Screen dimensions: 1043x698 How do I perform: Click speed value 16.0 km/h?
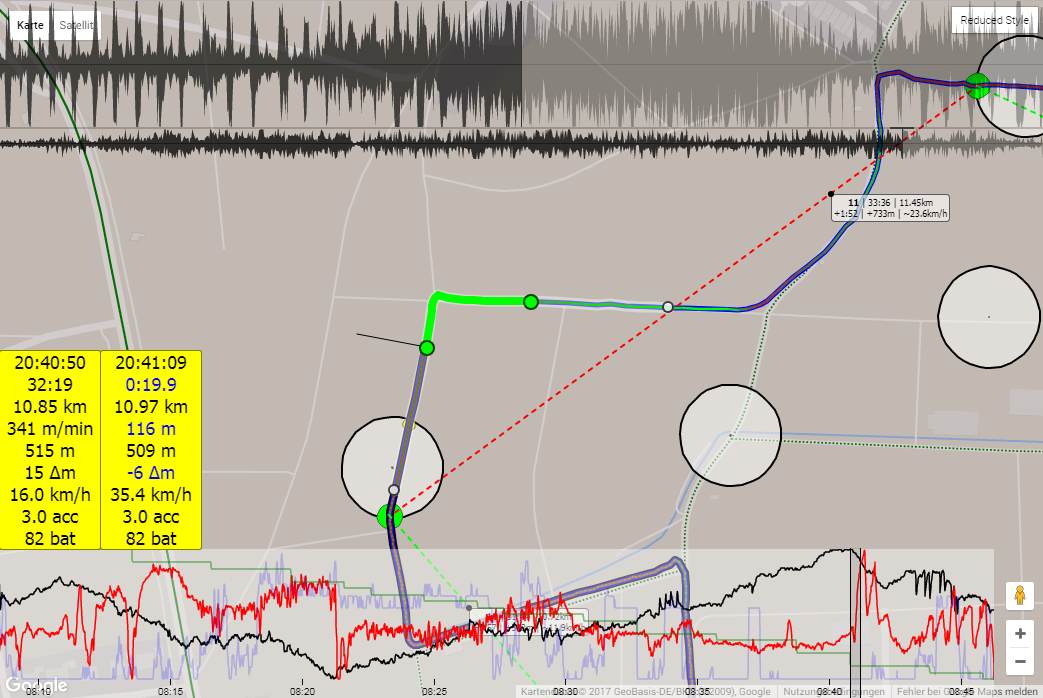point(50,494)
